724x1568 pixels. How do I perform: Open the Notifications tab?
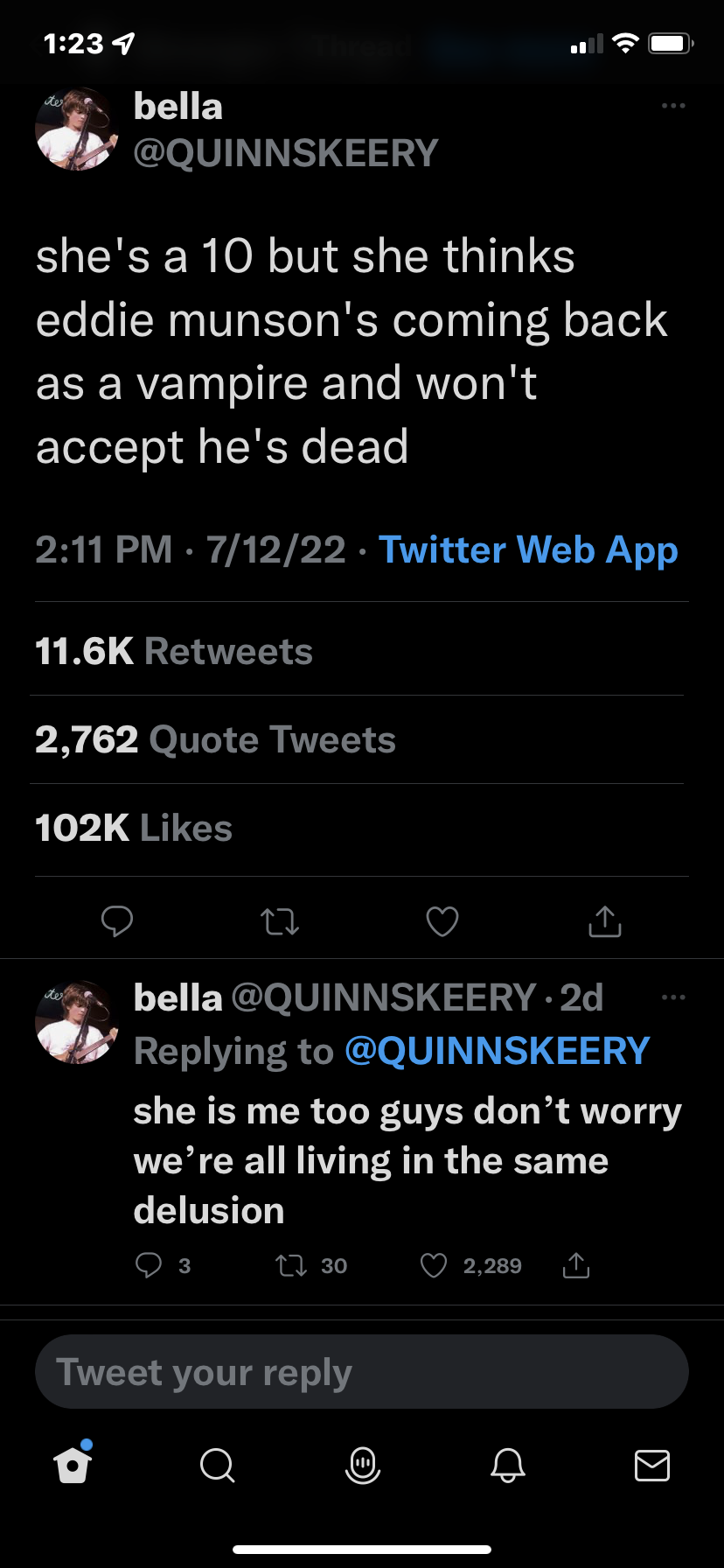coord(507,1464)
